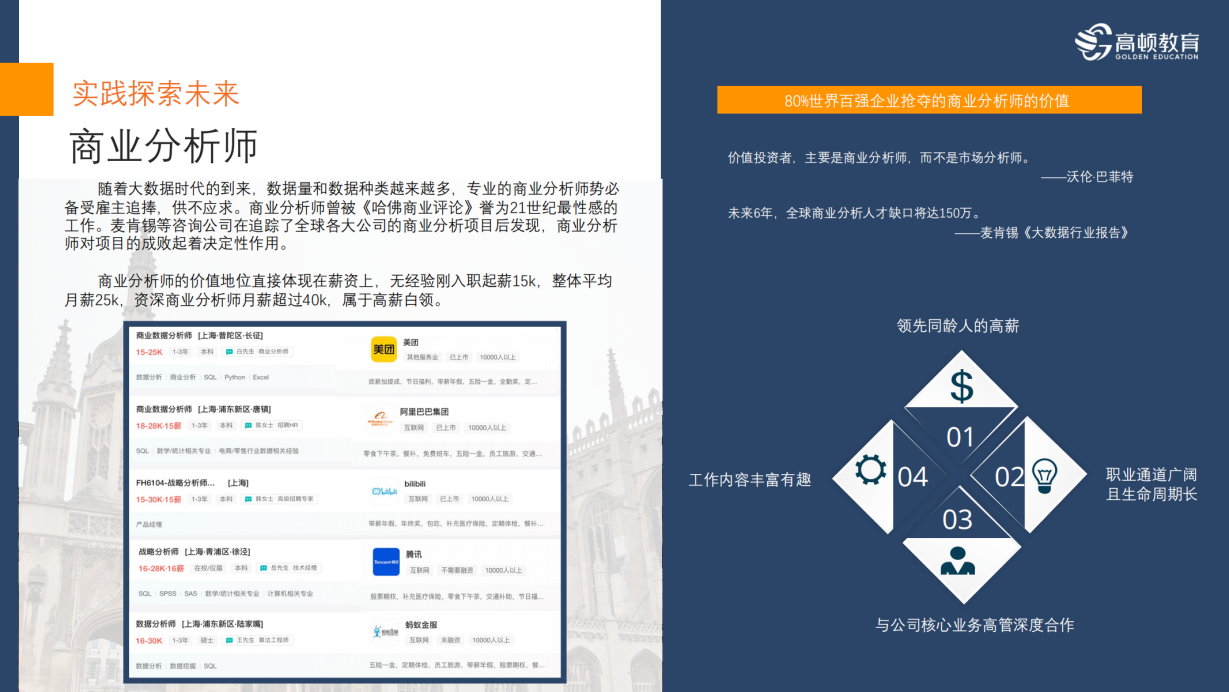This screenshot has width=1229, height=692.
Task: Click the businessman icon below 03
Action: pos(957,561)
